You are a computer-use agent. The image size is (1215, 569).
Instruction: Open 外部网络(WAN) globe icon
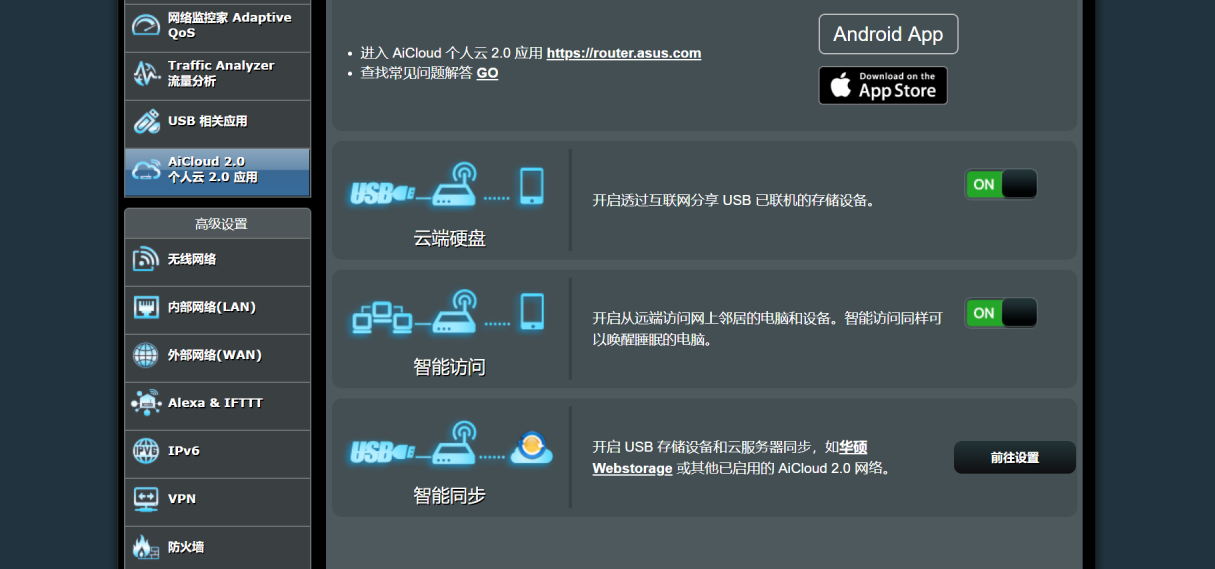[146, 355]
